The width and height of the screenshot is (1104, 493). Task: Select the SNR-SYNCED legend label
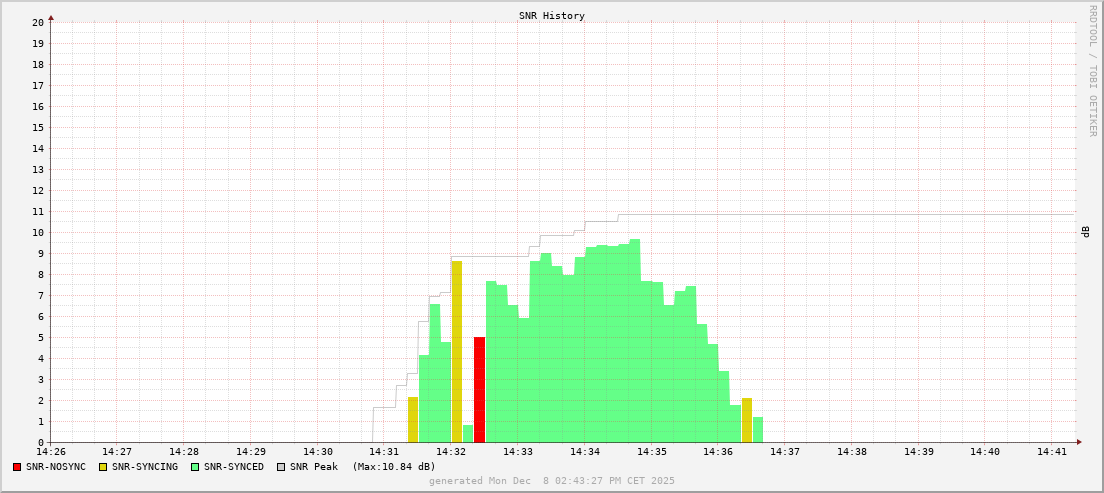[x=233, y=467]
